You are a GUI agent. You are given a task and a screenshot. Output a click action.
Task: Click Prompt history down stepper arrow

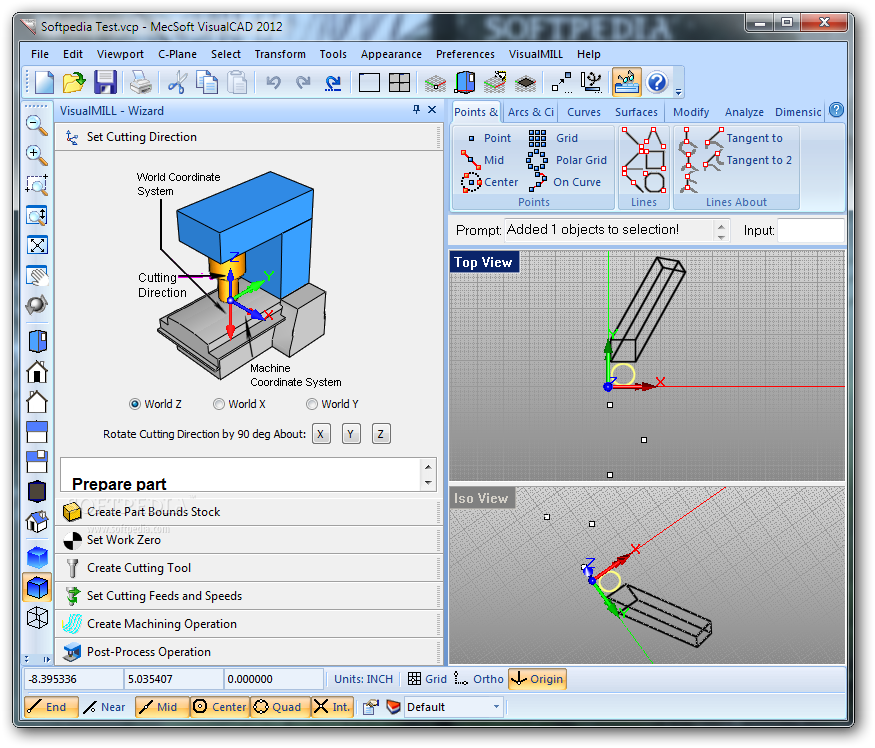point(721,237)
